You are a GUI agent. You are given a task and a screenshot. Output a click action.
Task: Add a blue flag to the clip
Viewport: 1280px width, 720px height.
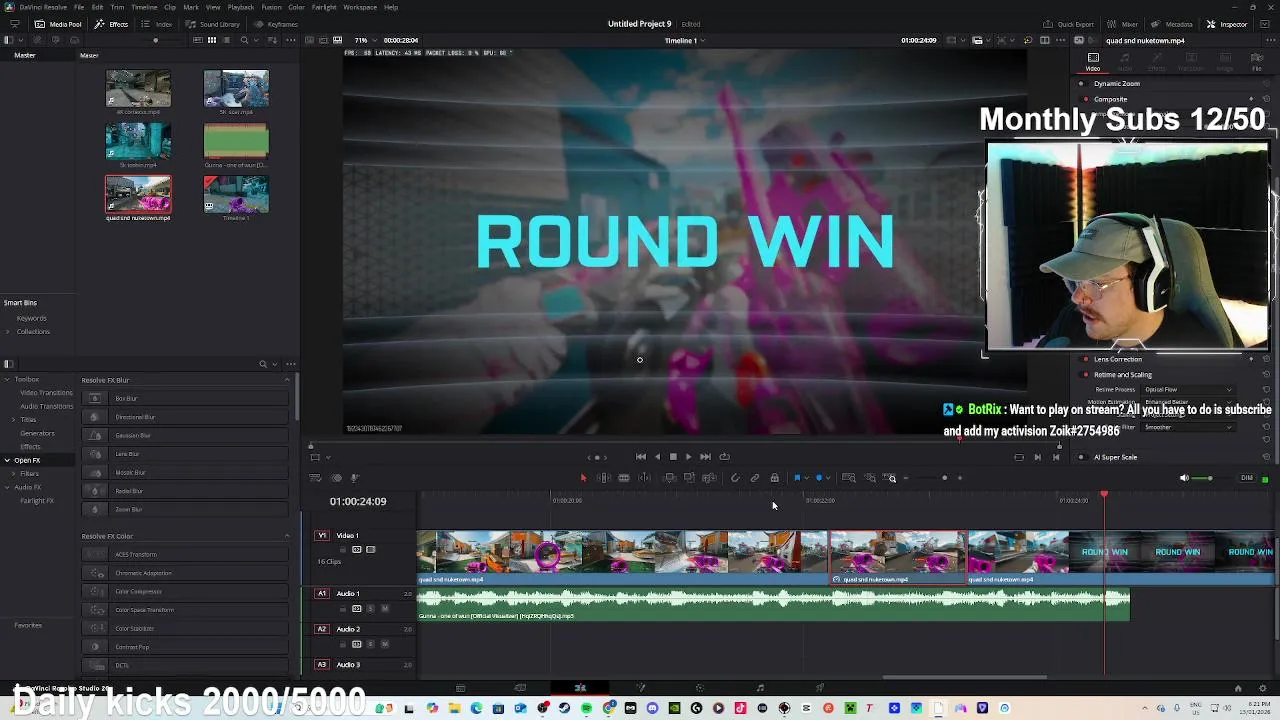(797, 478)
